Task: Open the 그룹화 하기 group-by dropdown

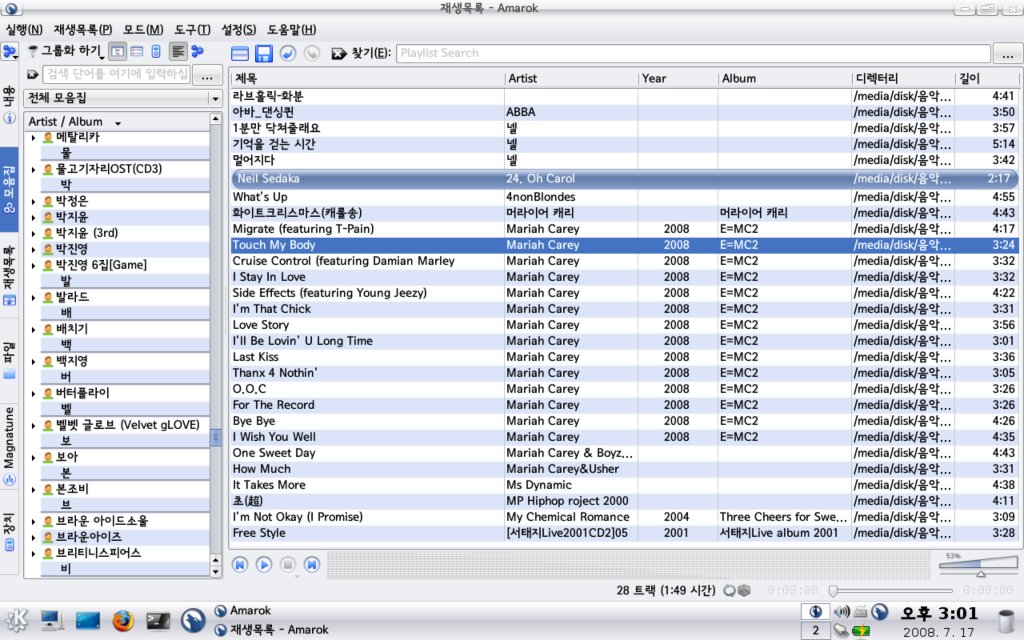Action: [x=65, y=51]
